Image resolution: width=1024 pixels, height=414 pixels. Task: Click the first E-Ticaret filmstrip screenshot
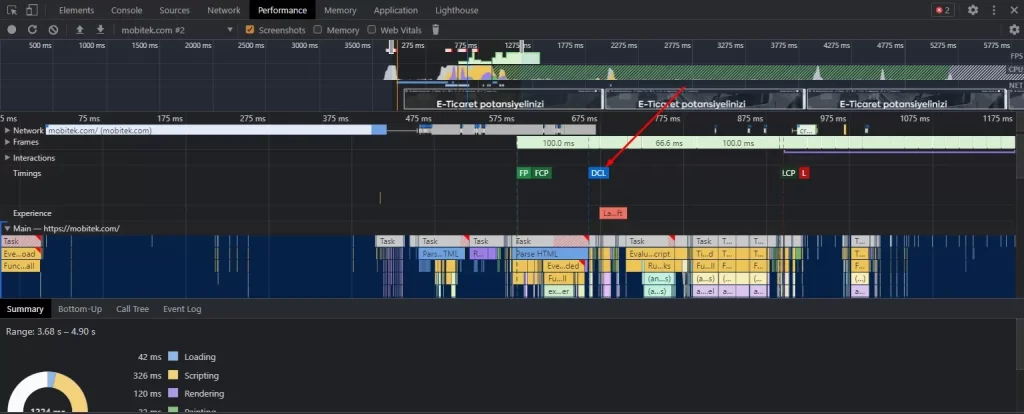(502, 99)
